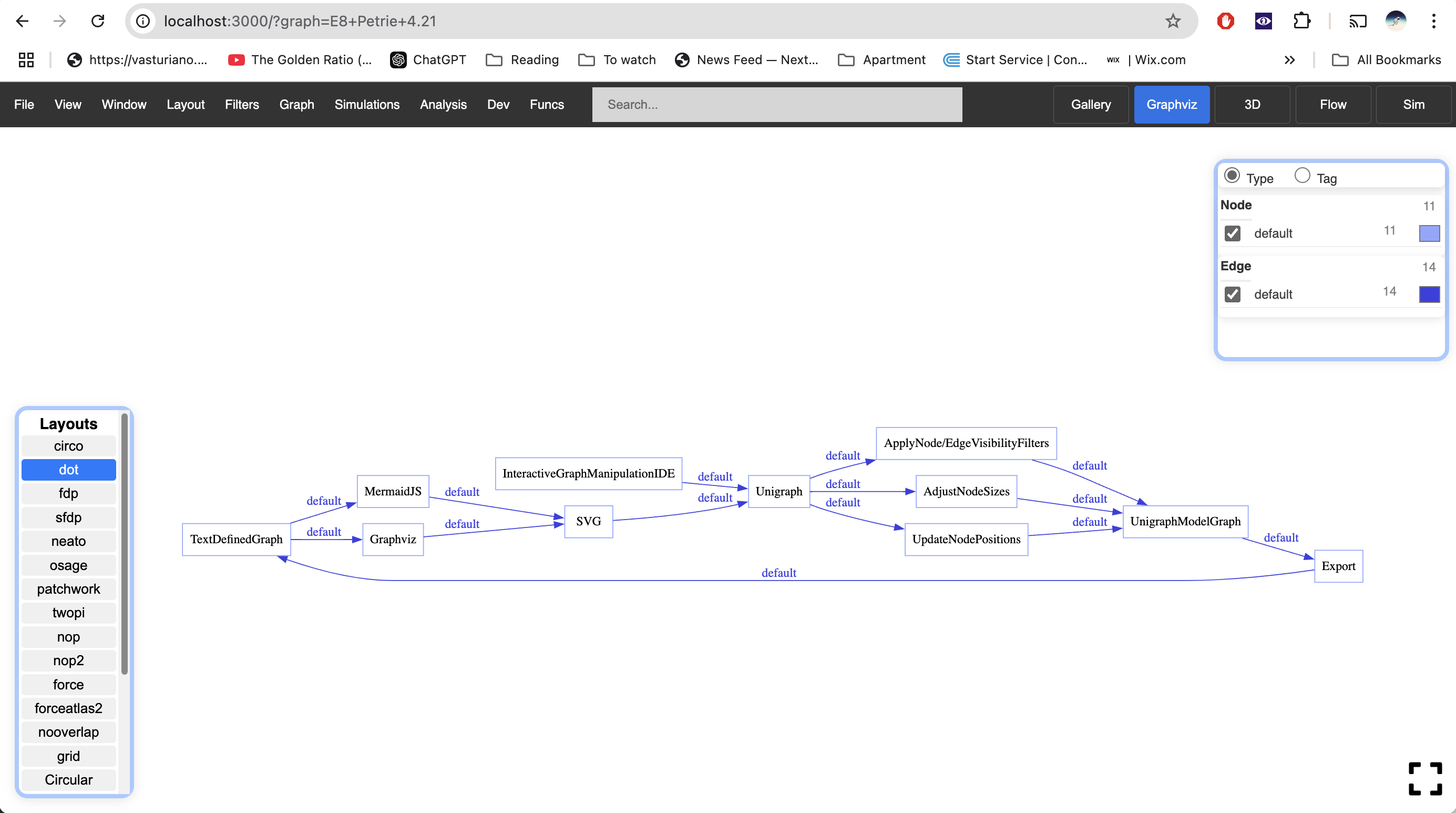Image resolution: width=1456 pixels, height=813 pixels.
Task: Open the extensions puzzle icon
Action: (1301, 21)
